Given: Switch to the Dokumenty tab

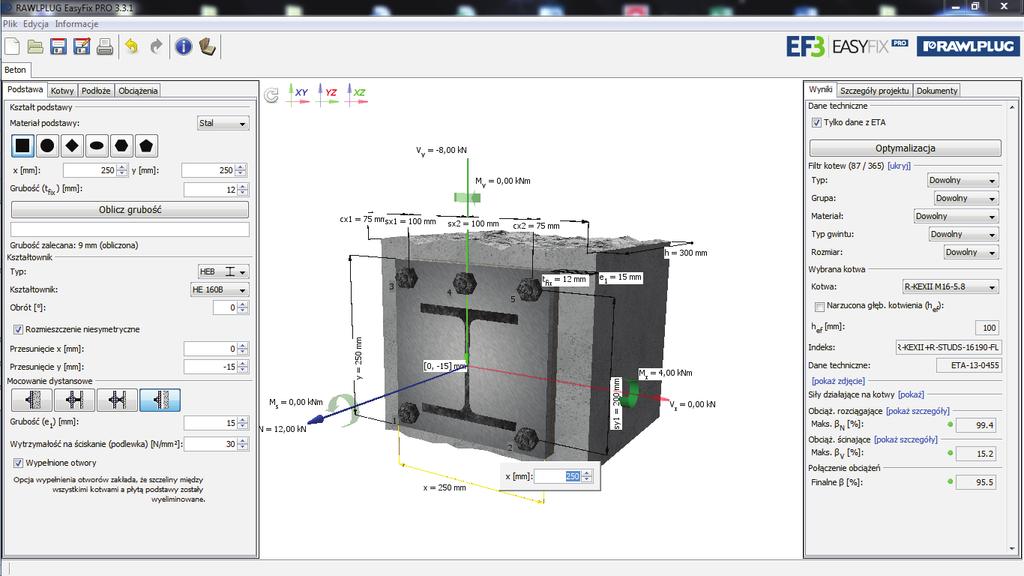Looking at the screenshot, I should pos(936,91).
